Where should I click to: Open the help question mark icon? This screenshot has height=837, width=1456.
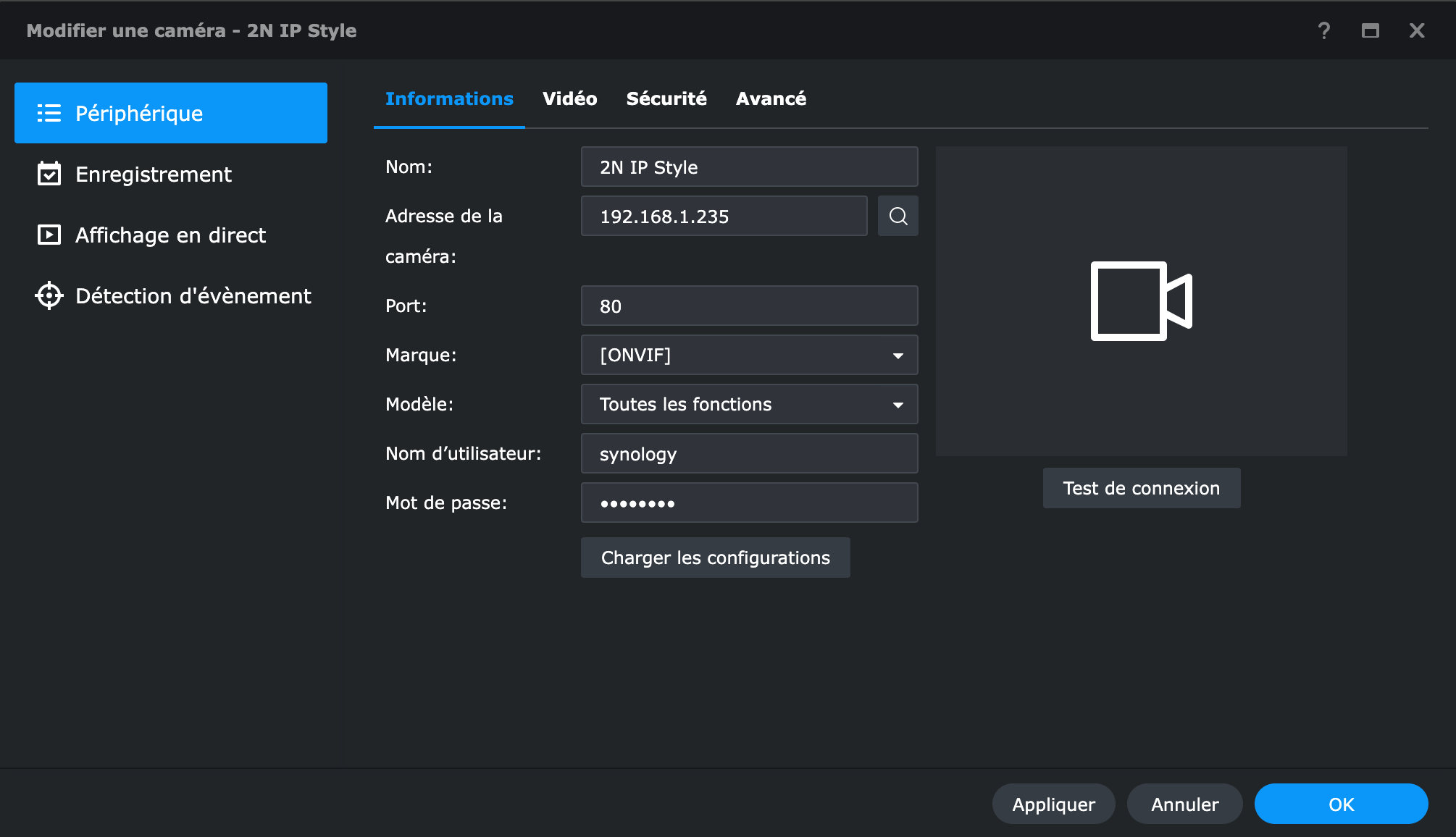pyautogui.click(x=1323, y=30)
